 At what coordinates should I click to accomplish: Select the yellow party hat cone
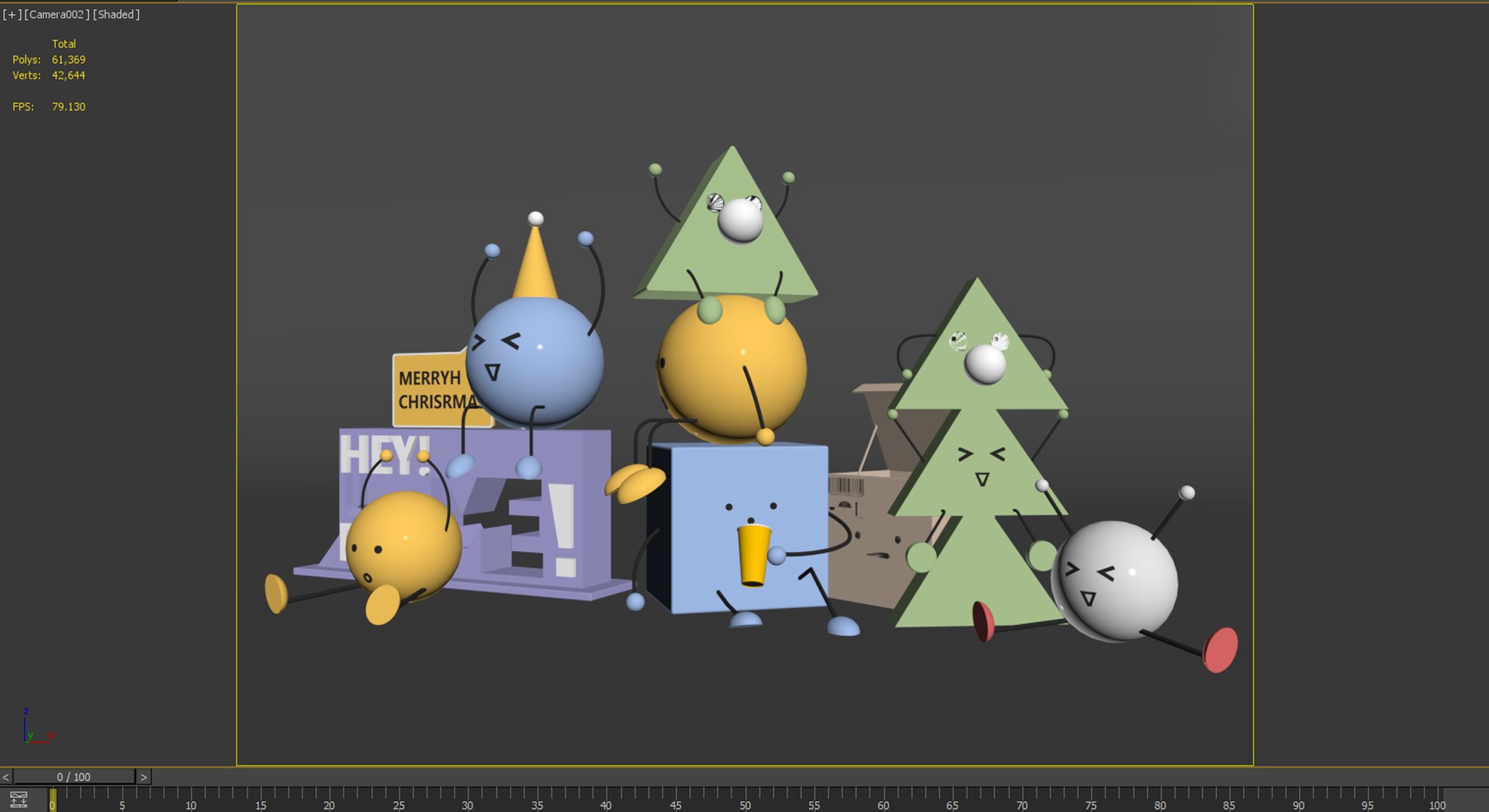click(535, 261)
